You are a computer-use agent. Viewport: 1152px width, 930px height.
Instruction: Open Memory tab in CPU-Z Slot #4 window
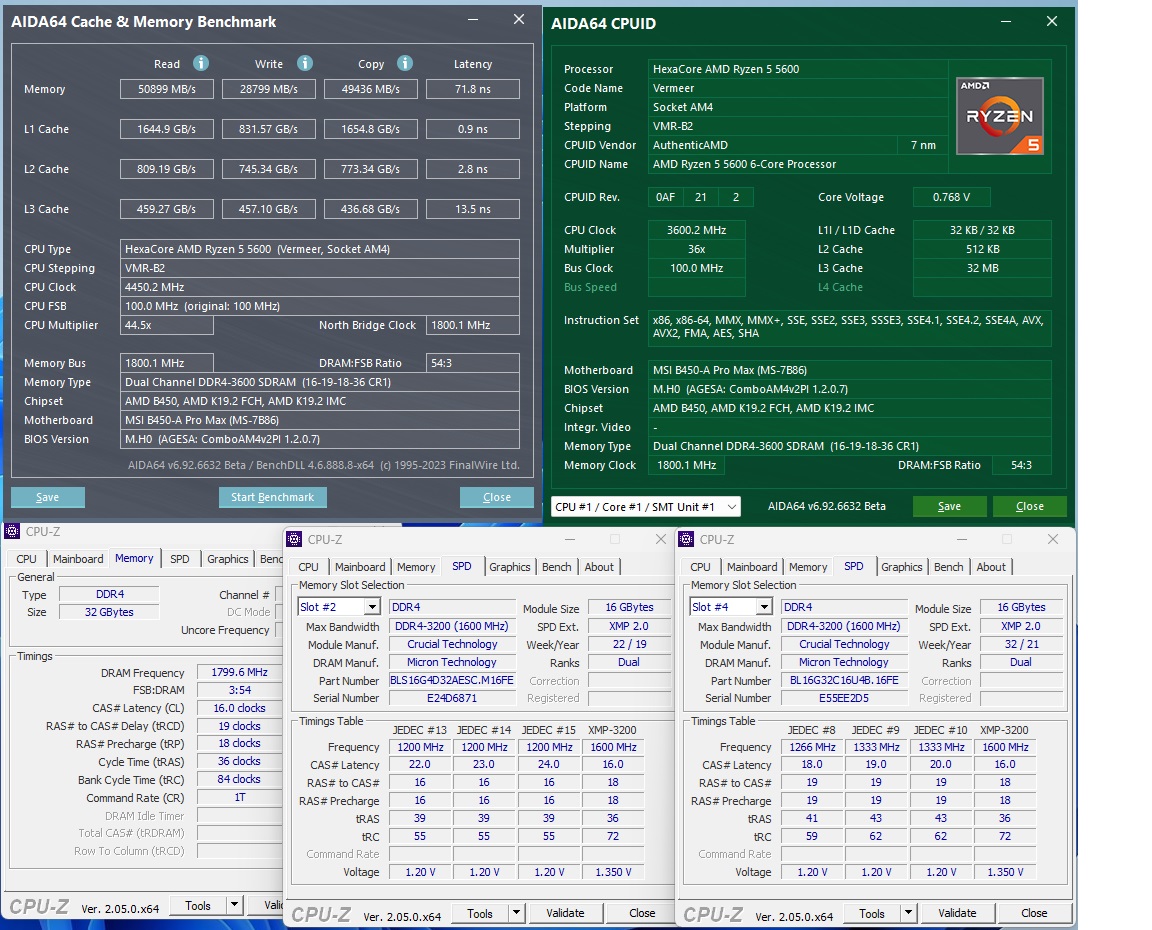click(808, 567)
